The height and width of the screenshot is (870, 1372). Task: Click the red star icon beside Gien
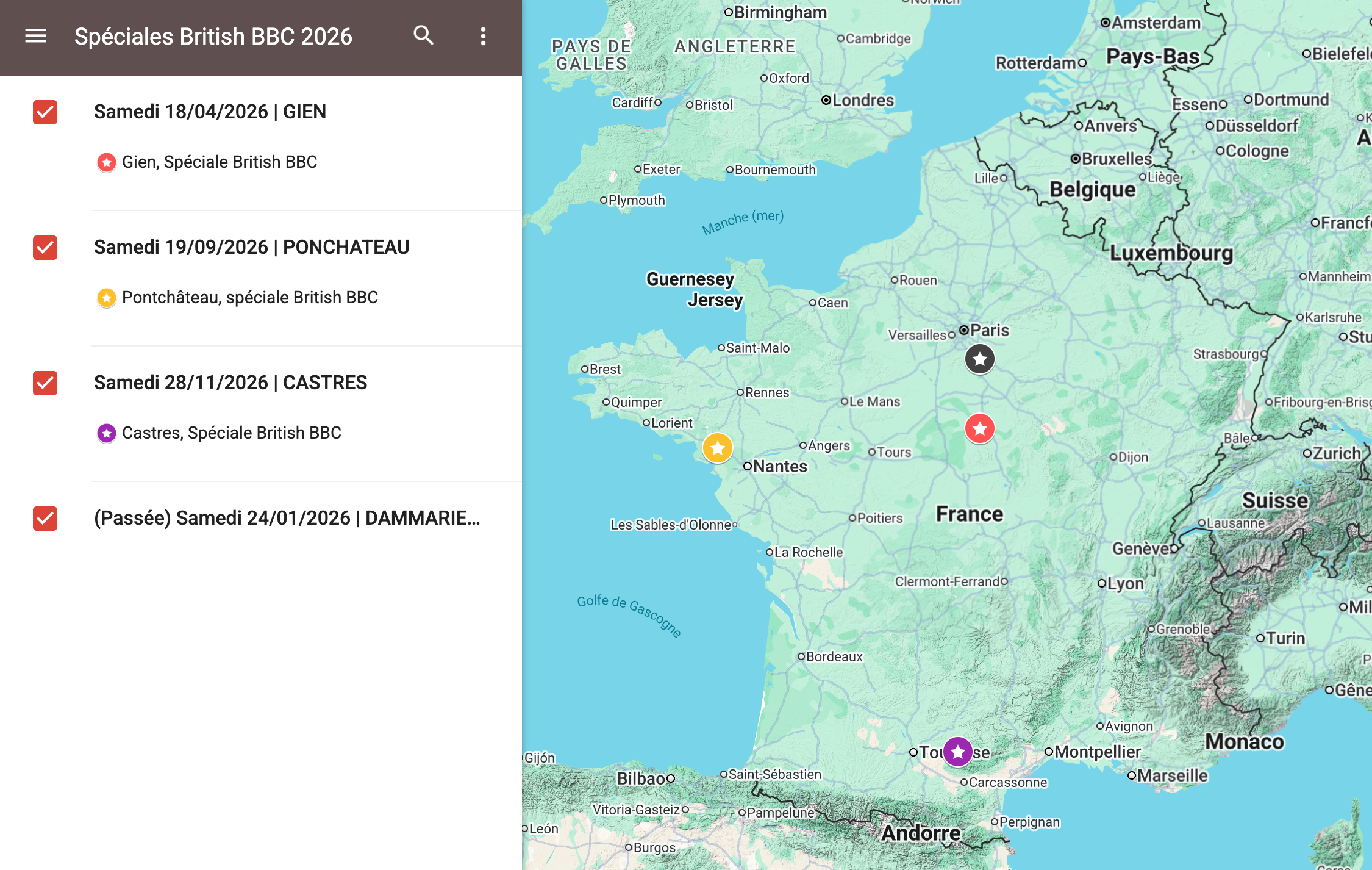107,162
